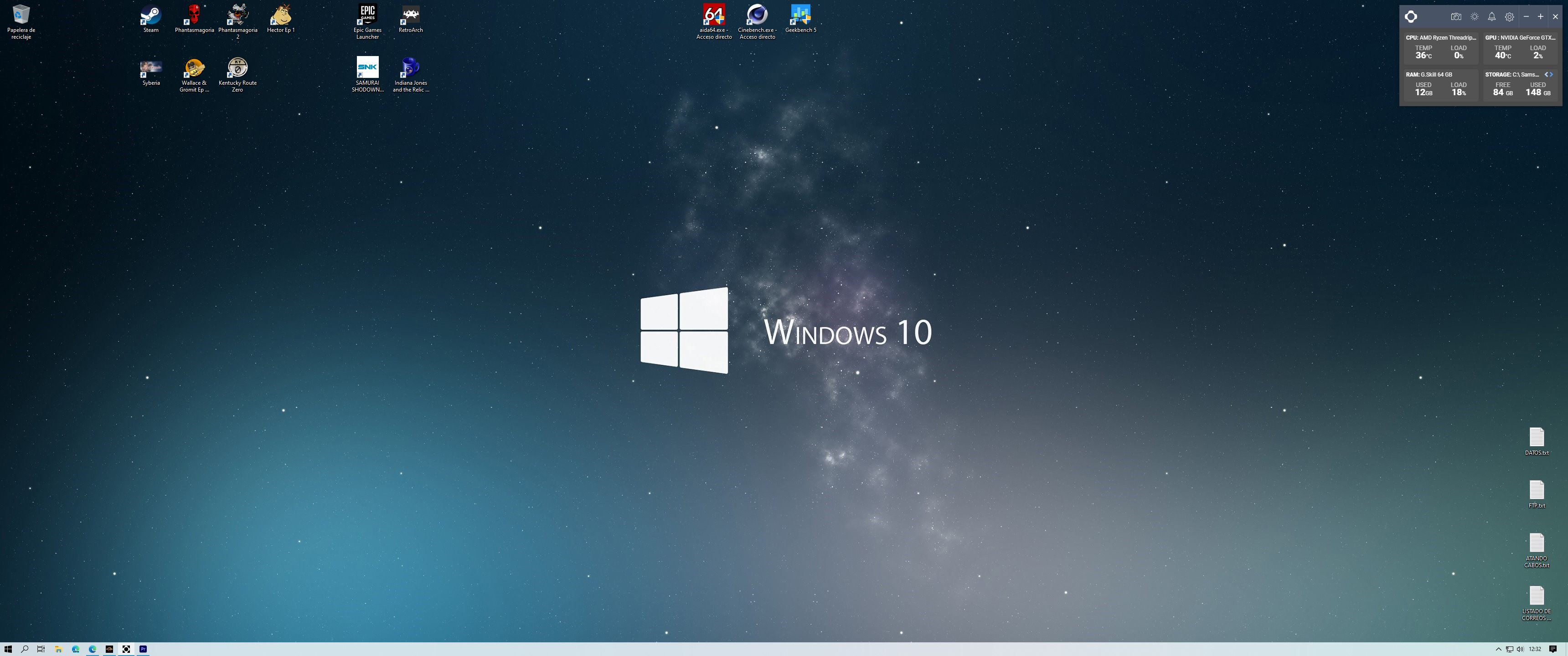Select the Epic Games Launcher shortcut
Screen dimensions: 1568x656
point(368,22)
